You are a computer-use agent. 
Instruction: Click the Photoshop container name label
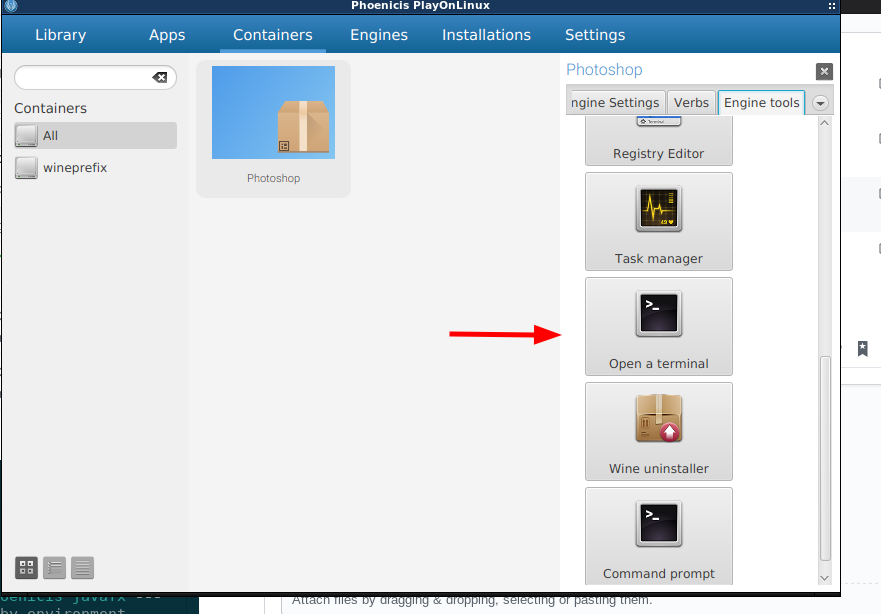[273, 178]
